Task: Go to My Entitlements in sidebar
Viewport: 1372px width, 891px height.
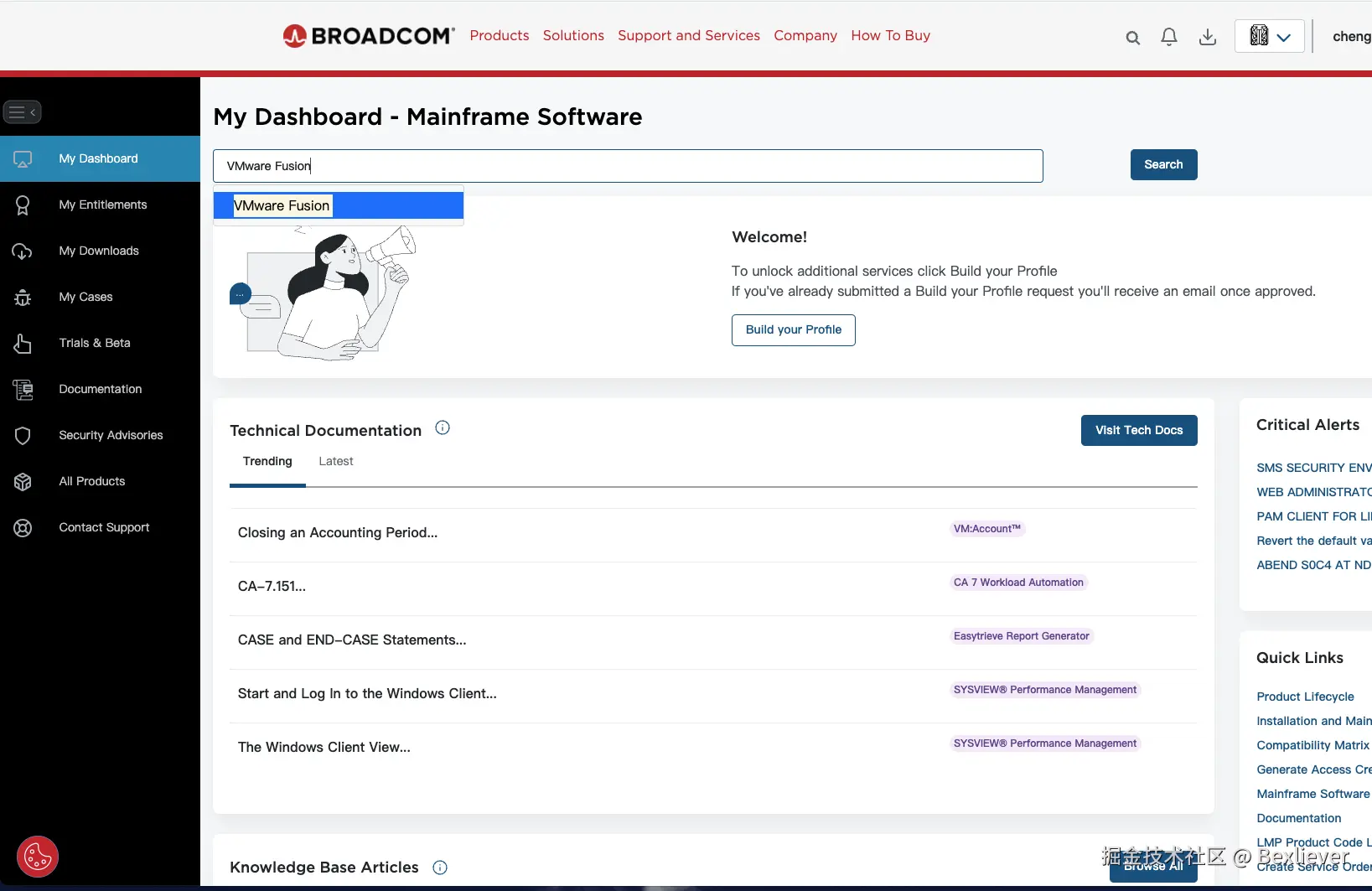Action: tap(103, 205)
